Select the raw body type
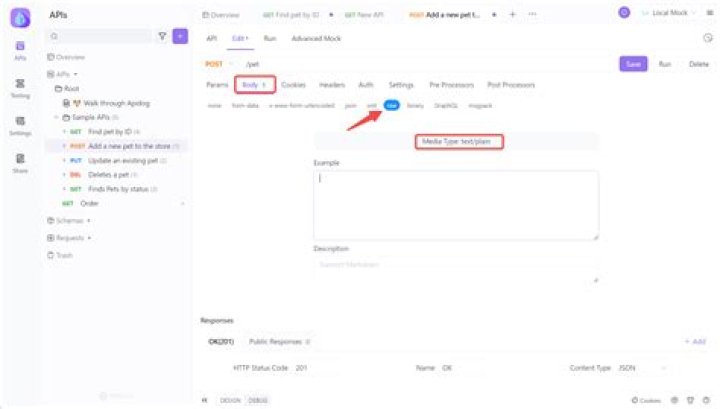 coord(392,104)
